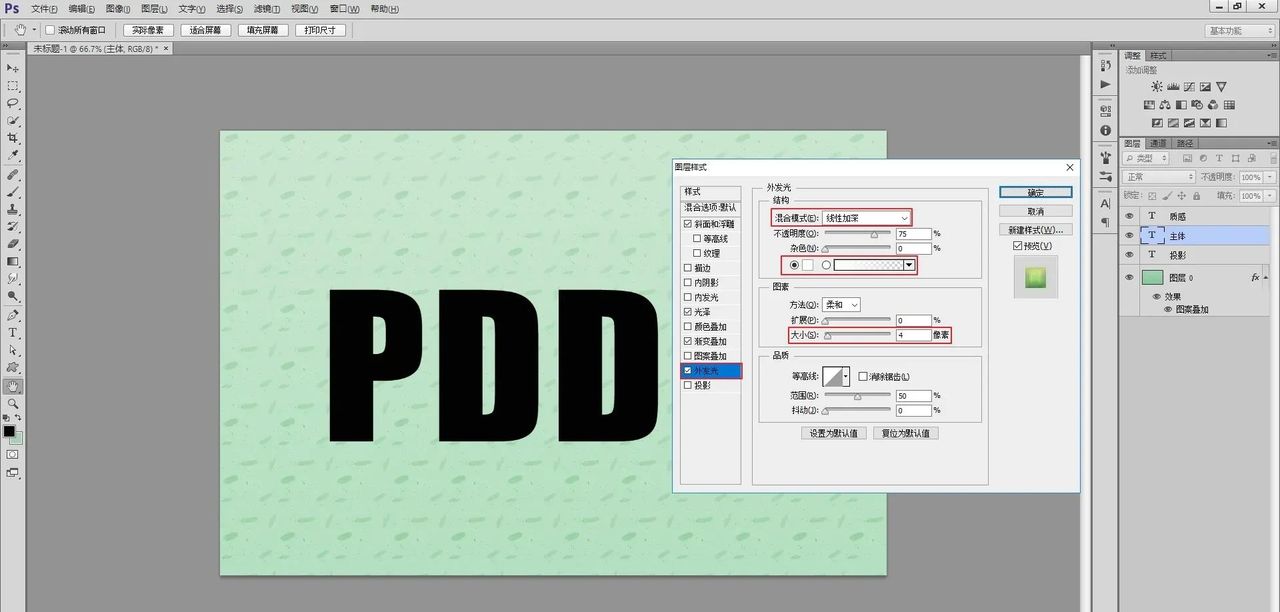
Task: Toggle the 斜面和浮雕 checkbox
Action: coord(687,225)
